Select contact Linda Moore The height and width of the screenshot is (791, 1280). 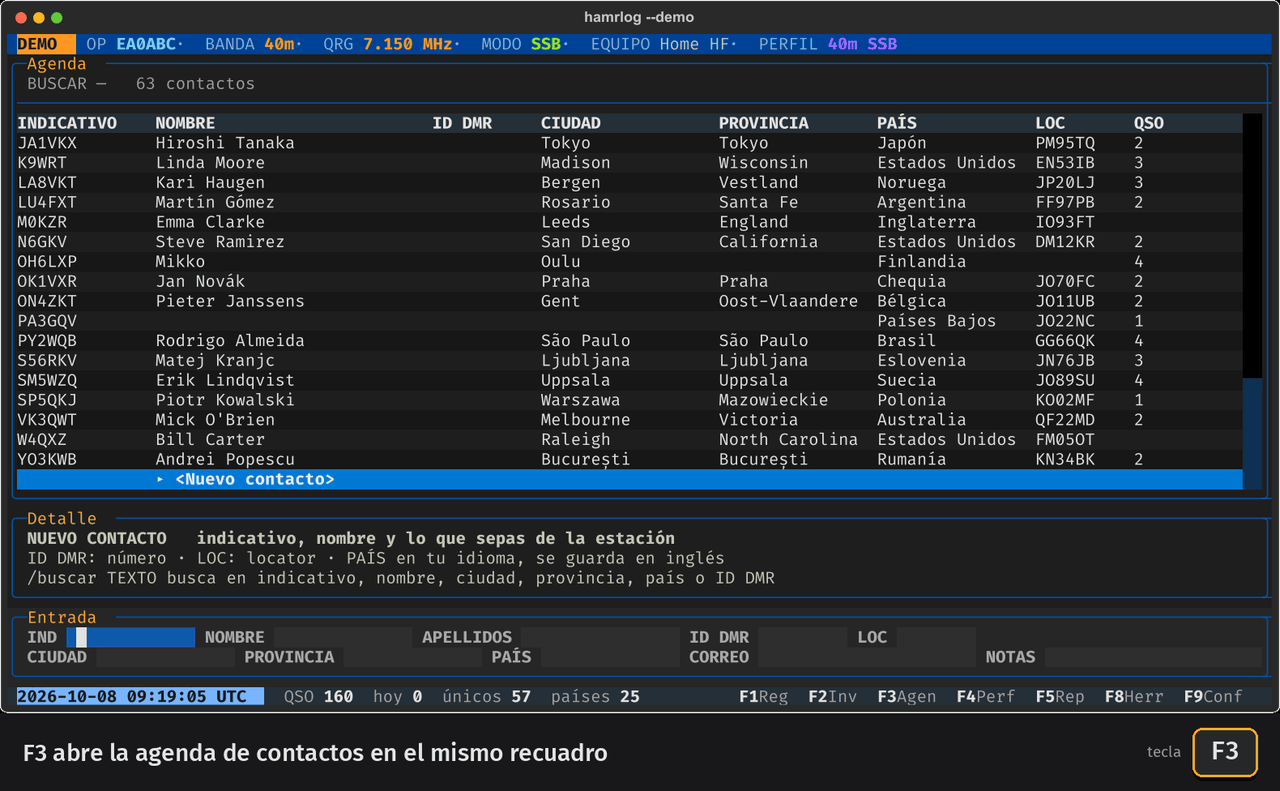210,163
